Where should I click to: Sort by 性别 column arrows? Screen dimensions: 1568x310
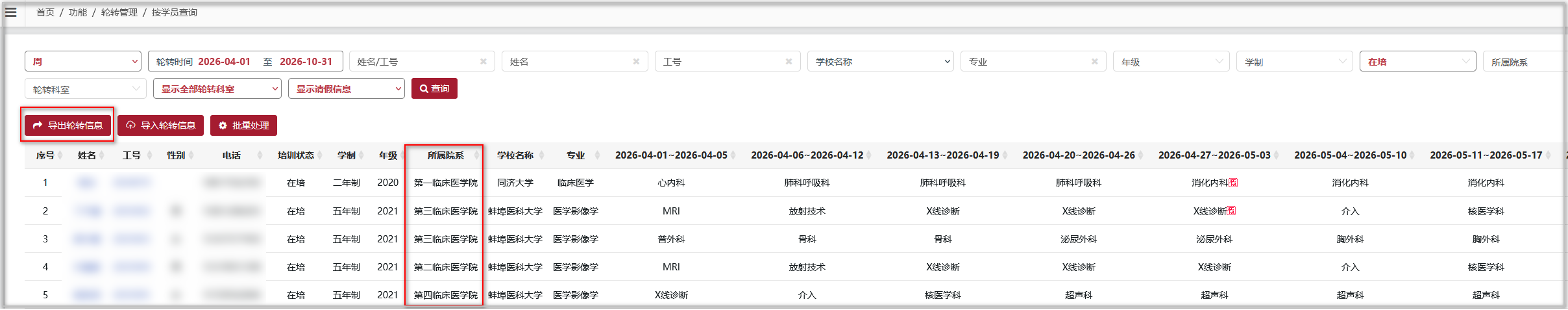coord(191,155)
